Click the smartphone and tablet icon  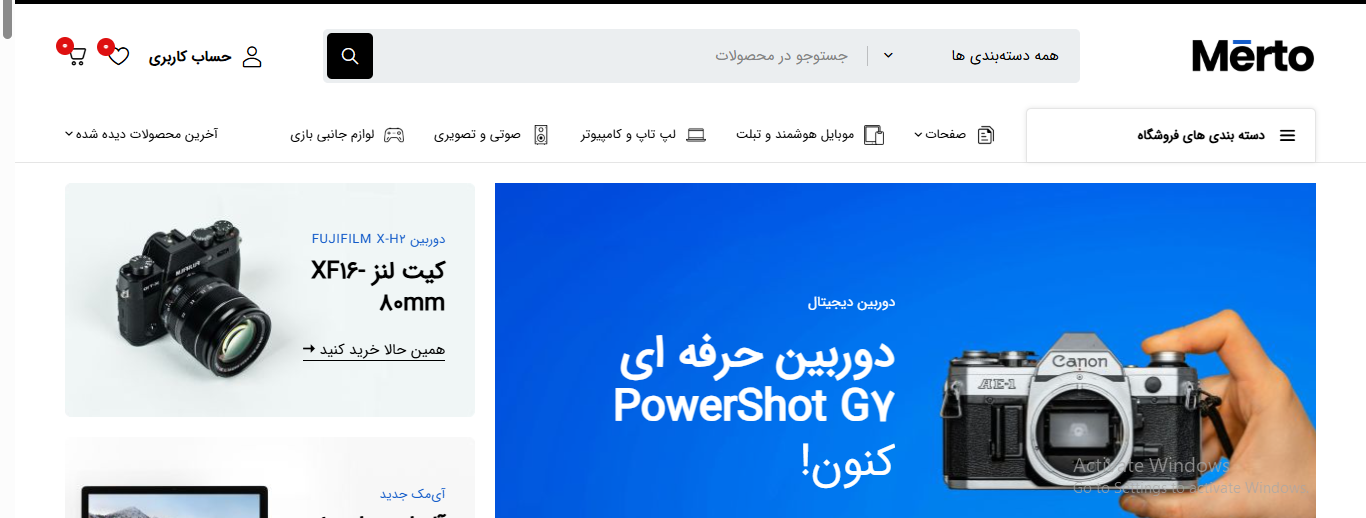[874, 135]
